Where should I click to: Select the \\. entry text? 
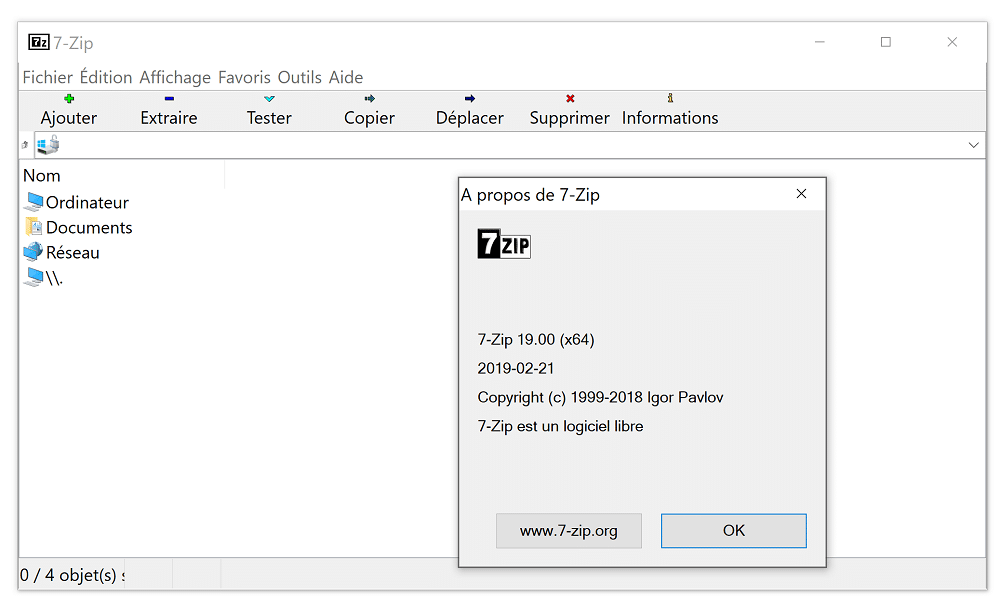pos(54,278)
